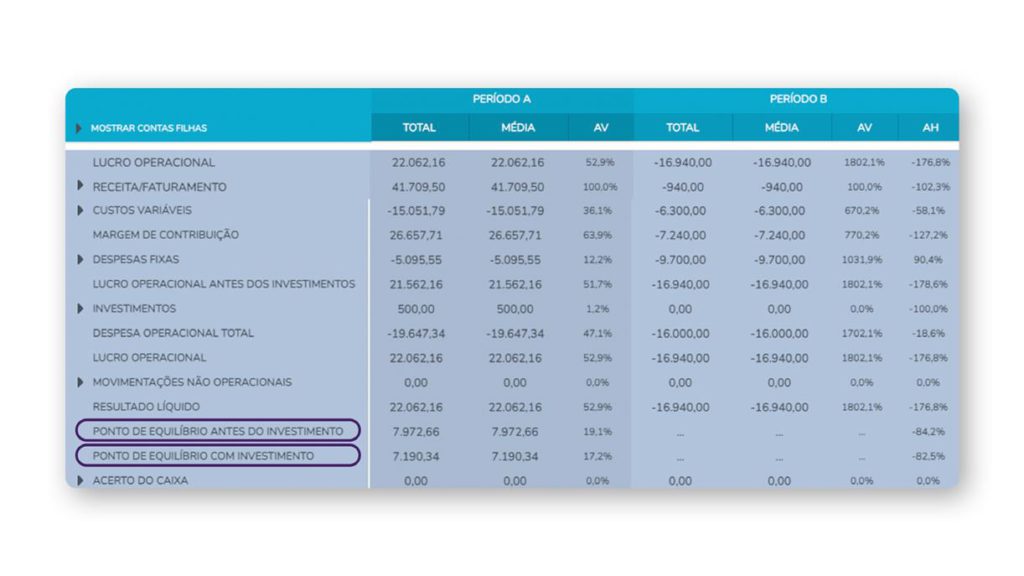Click Período A total 500,00 in Investimentos row
The image size is (1024, 576).
[x=416, y=309]
